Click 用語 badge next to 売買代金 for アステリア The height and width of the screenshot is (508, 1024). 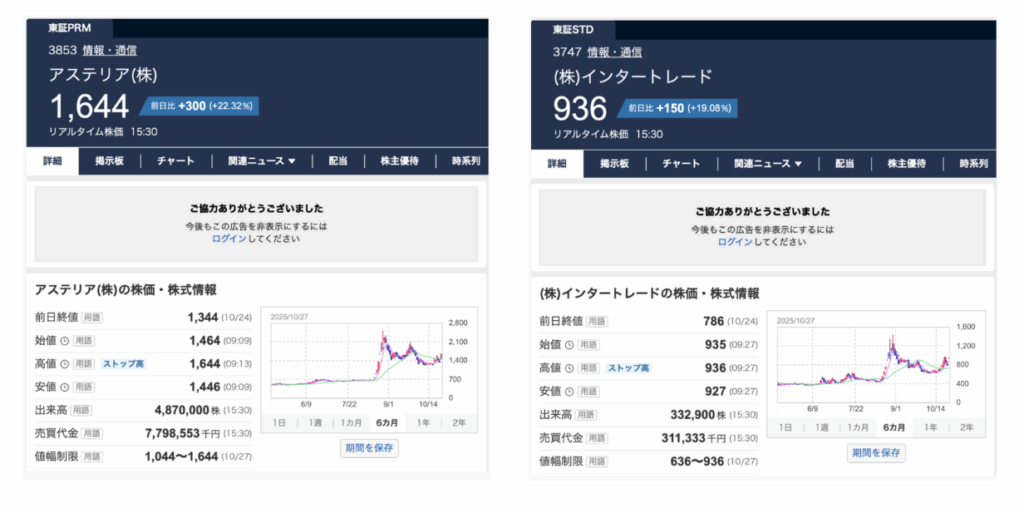(92, 433)
